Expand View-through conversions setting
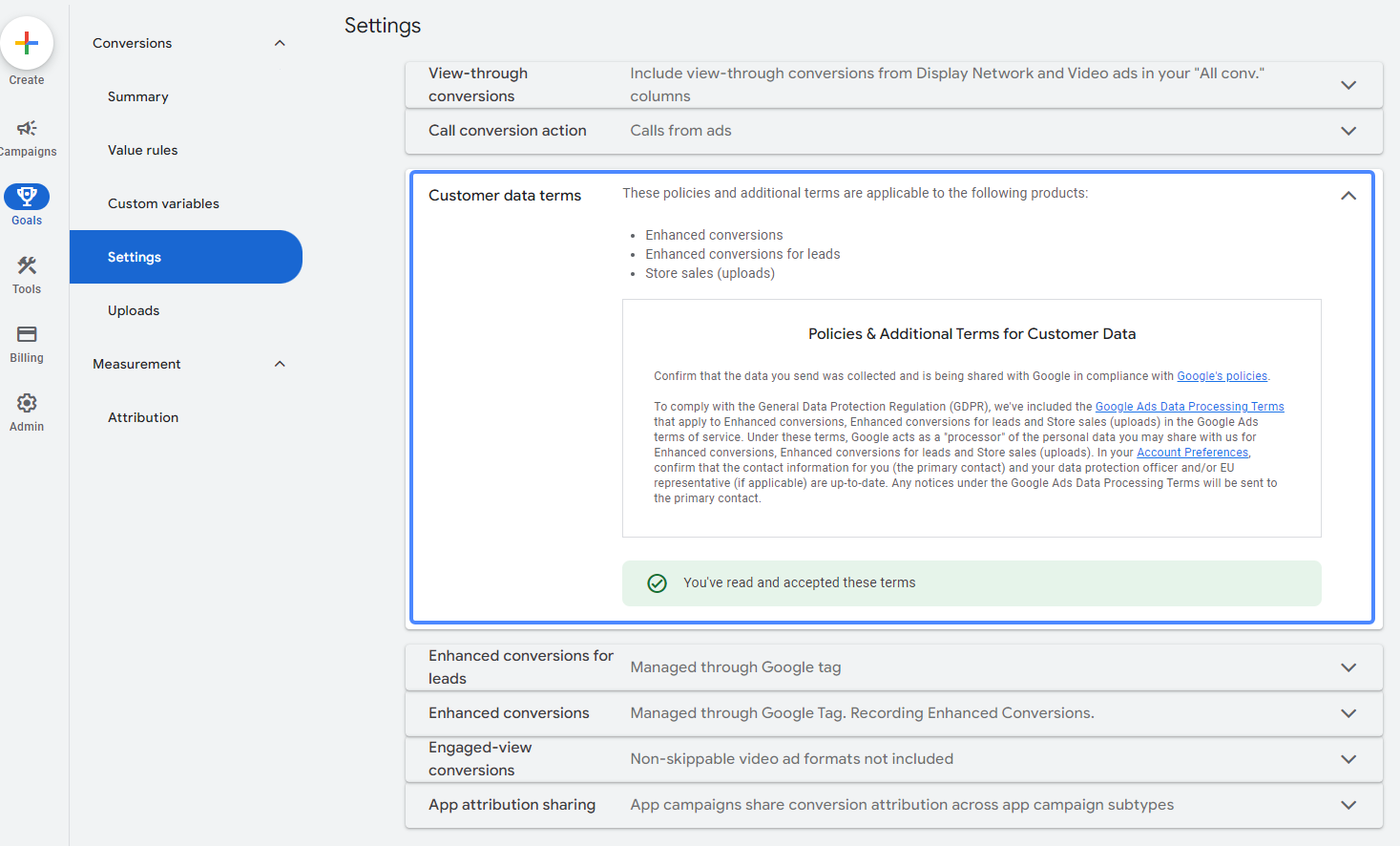The image size is (1400, 846). (x=1348, y=85)
